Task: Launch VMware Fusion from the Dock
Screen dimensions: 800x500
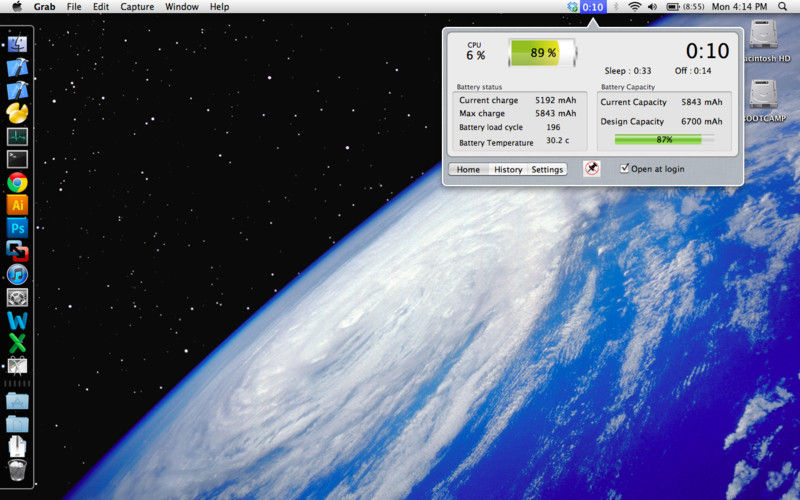Action: click(x=17, y=251)
